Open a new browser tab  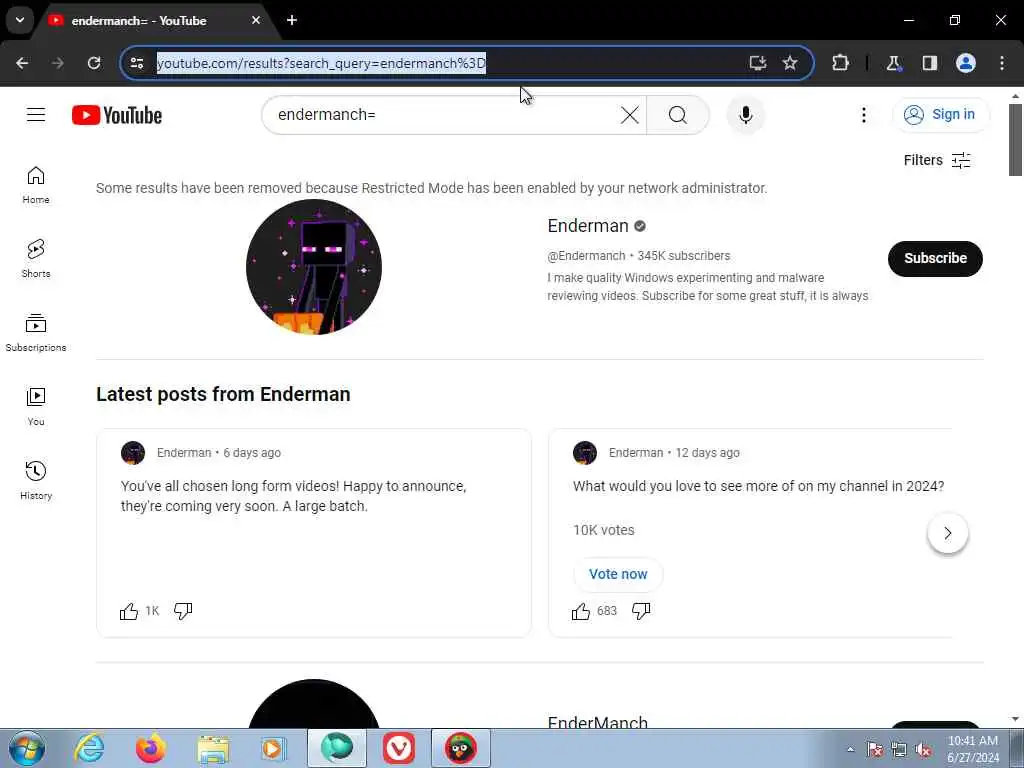292,20
